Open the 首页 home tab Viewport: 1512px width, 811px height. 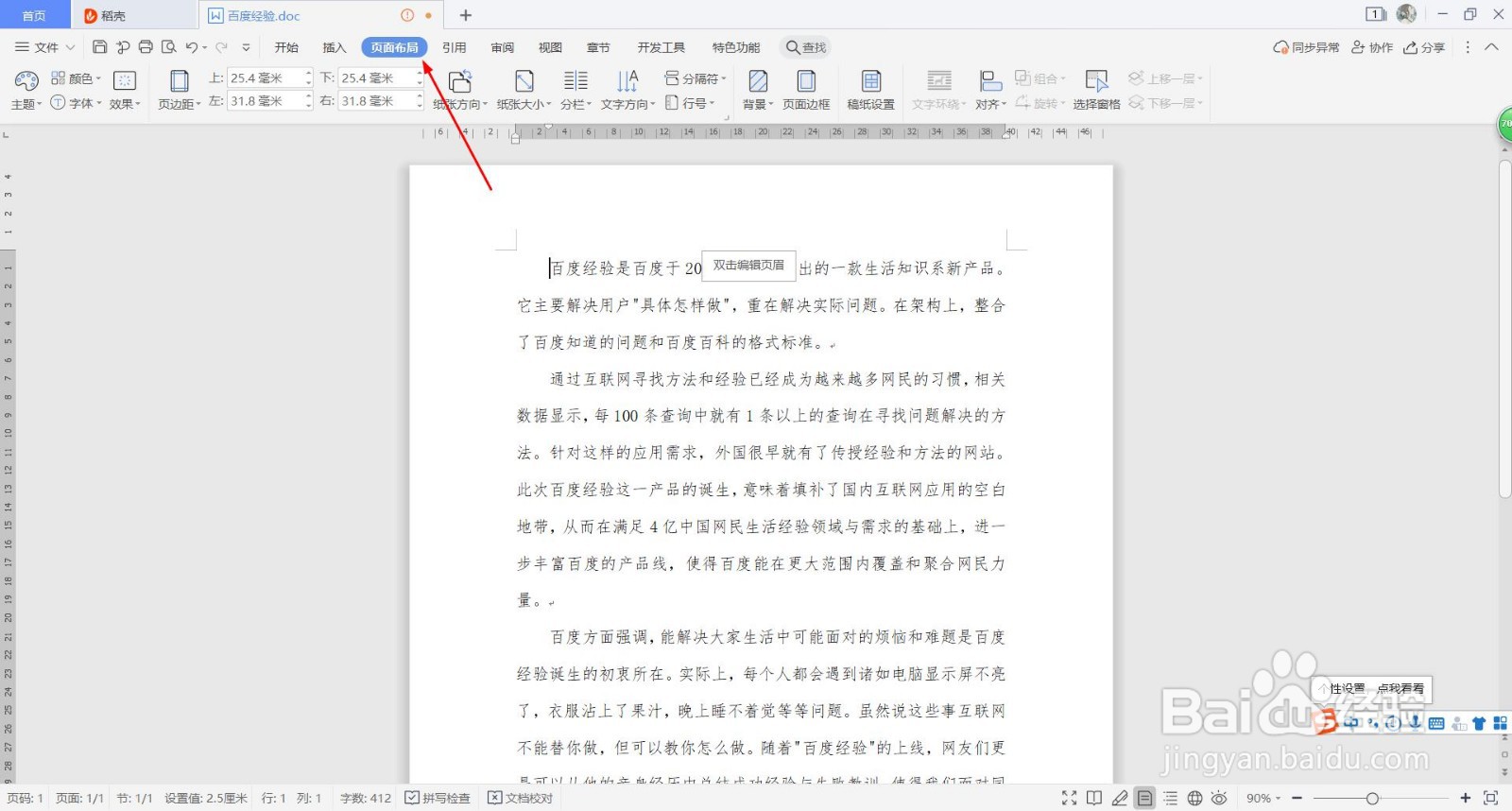[35, 15]
